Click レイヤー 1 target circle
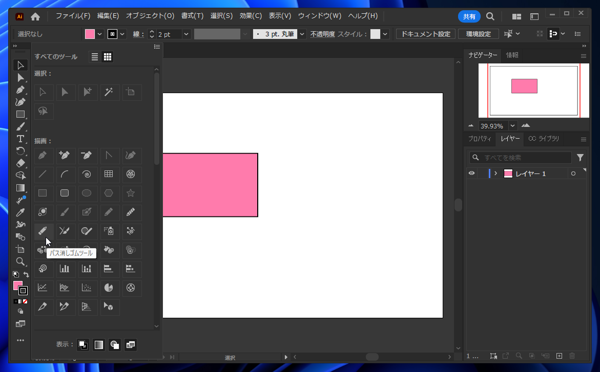 coord(573,174)
